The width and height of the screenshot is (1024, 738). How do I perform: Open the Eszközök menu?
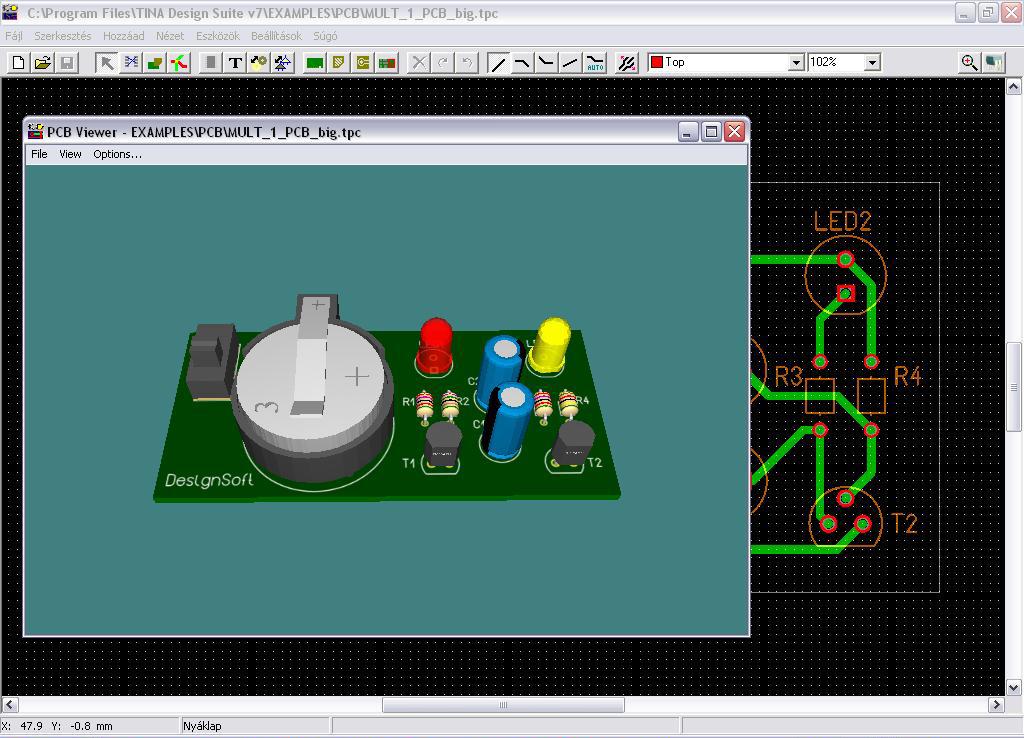(x=218, y=36)
